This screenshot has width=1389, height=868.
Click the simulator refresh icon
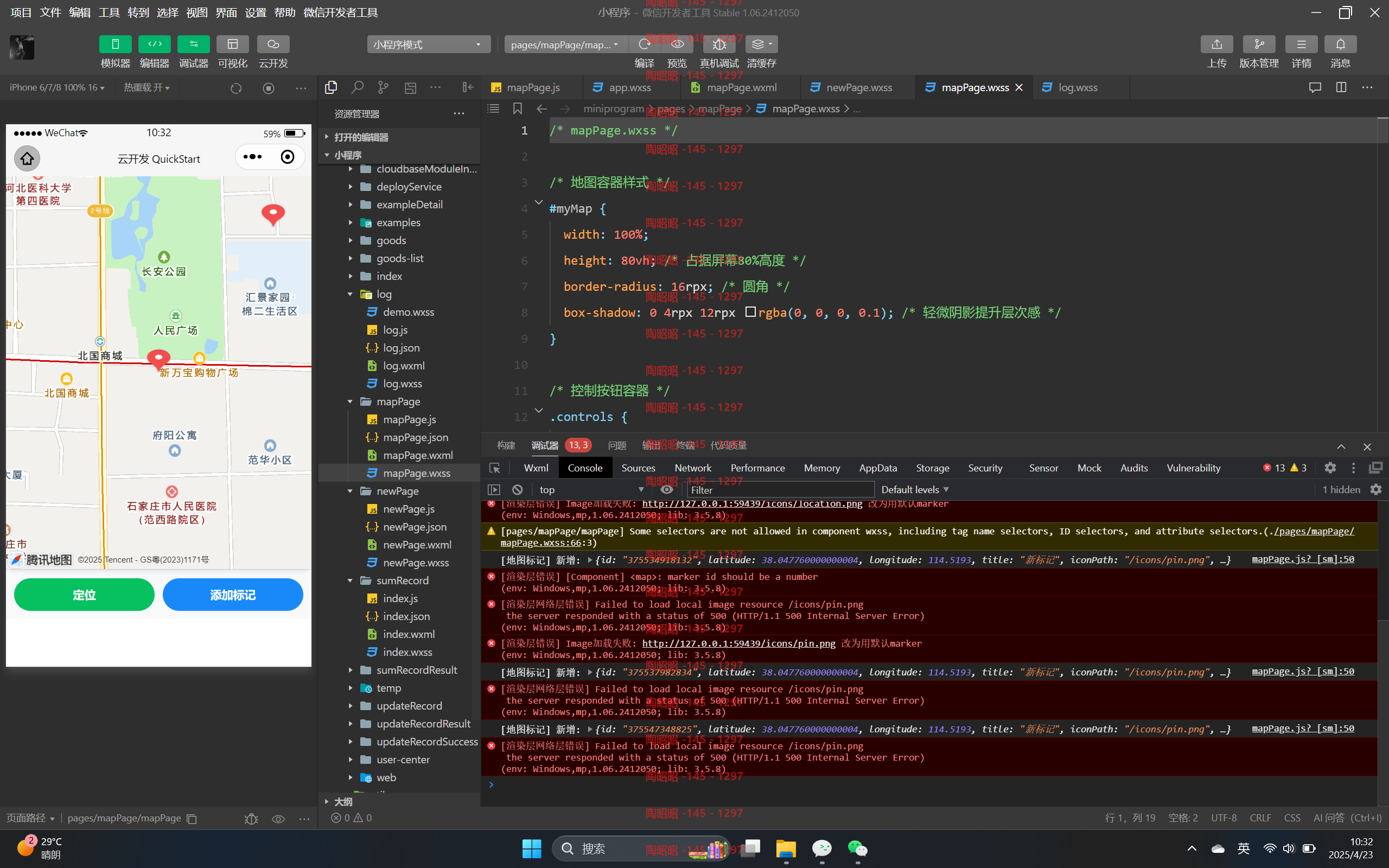coord(236,88)
